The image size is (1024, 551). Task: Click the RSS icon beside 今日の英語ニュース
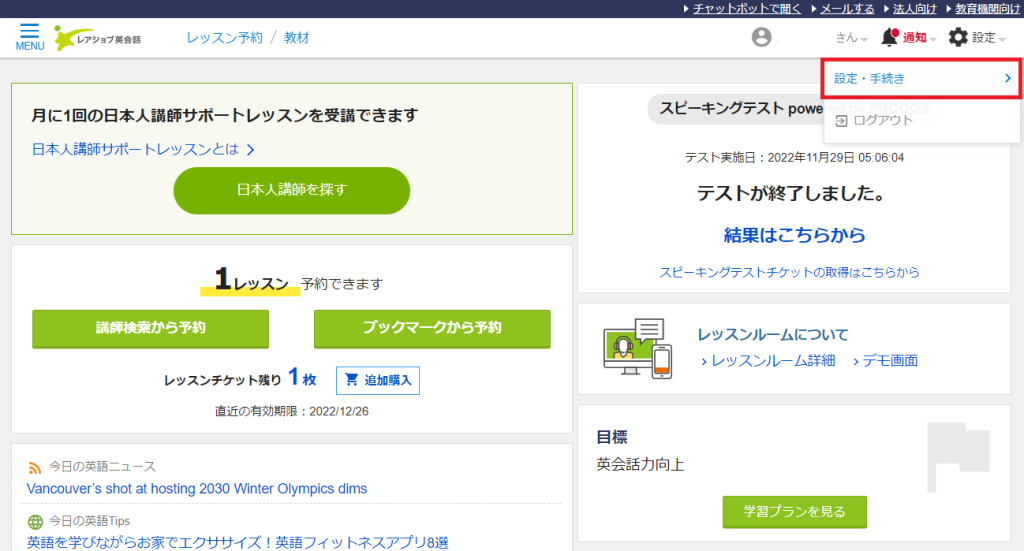click(x=35, y=467)
